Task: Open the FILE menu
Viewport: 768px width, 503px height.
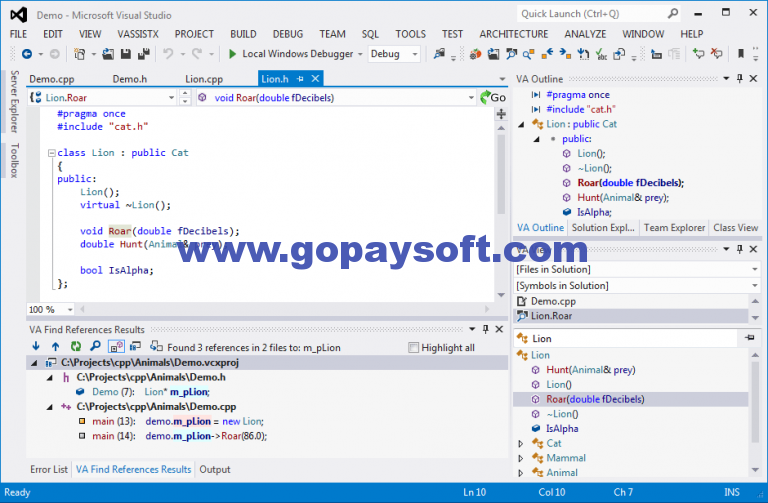Action: tap(19, 34)
